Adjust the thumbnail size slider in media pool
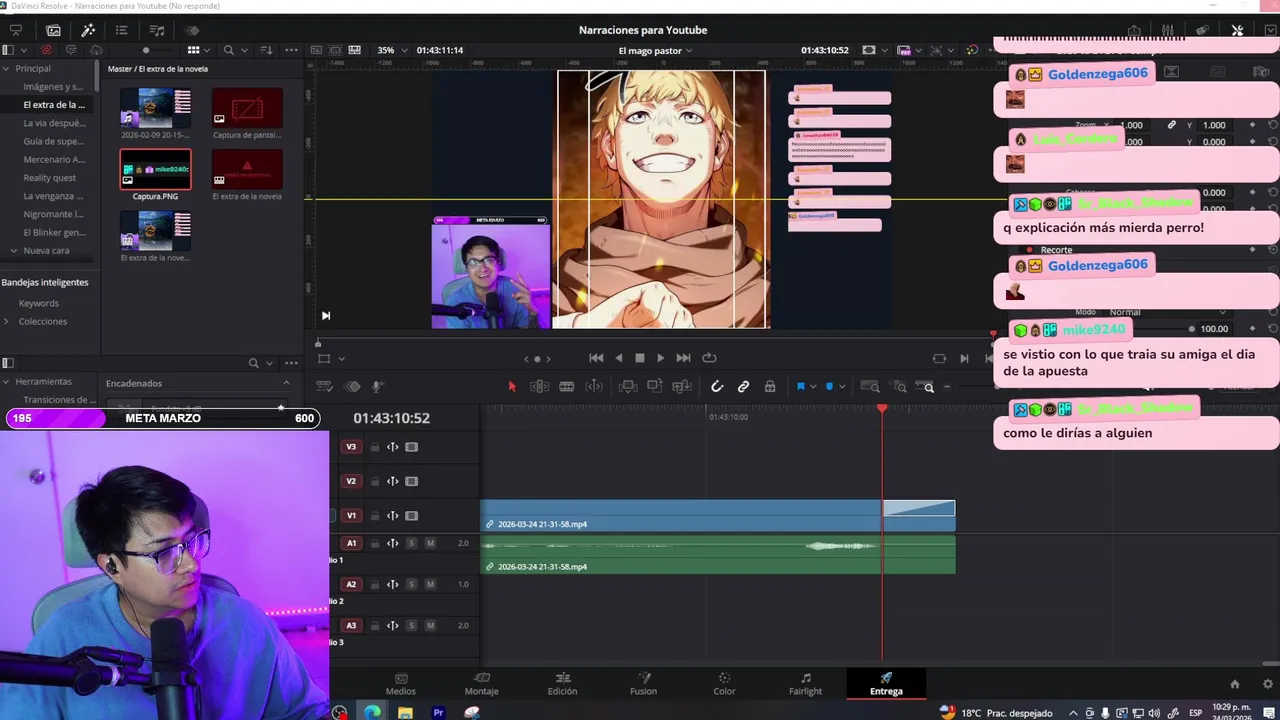This screenshot has width=1280, height=720. (x=146, y=50)
